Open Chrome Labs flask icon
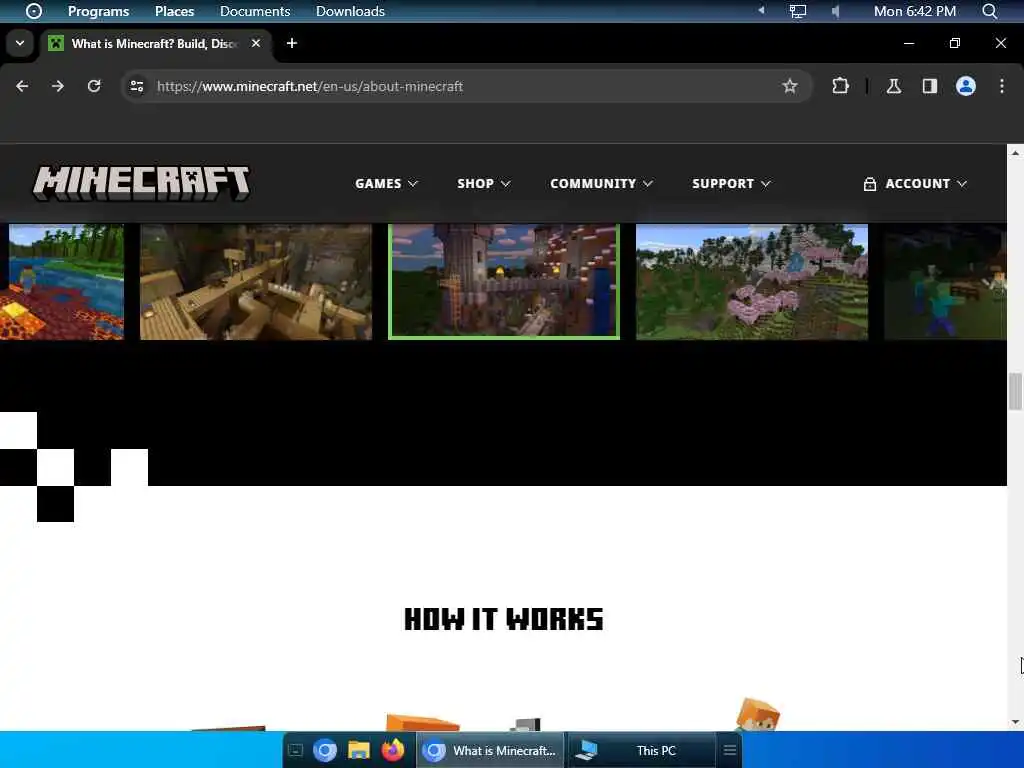 tap(893, 86)
